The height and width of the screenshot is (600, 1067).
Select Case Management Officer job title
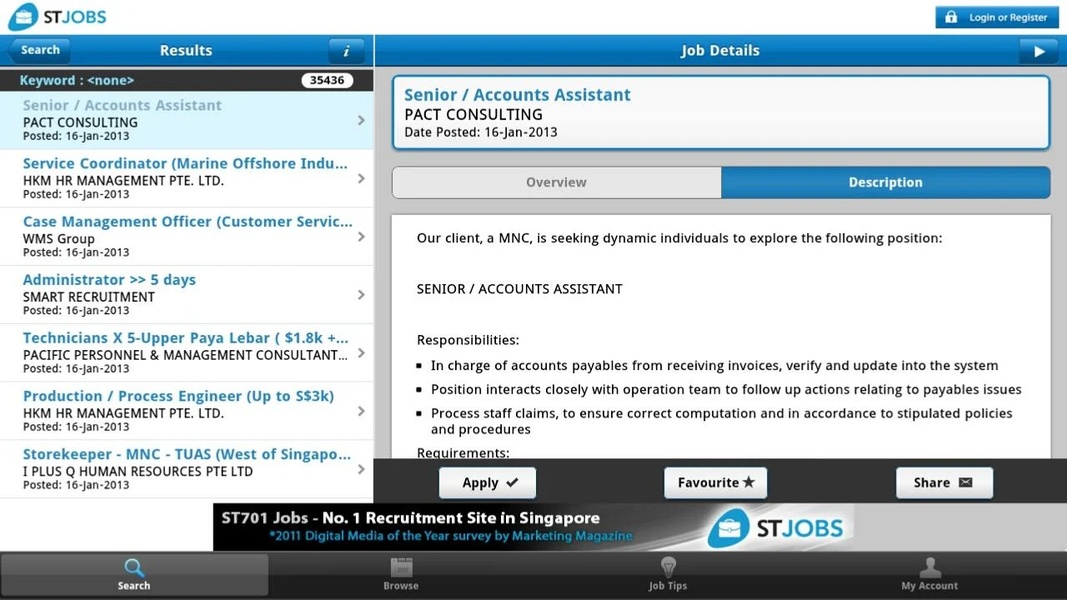tap(188, 222)
